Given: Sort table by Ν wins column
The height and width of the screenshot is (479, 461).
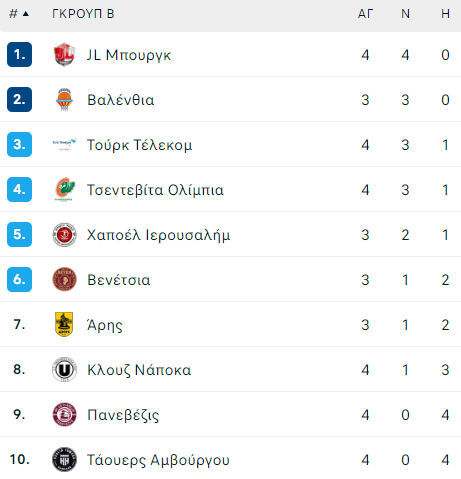Looking at the screenshot, I should pos(405,14).
